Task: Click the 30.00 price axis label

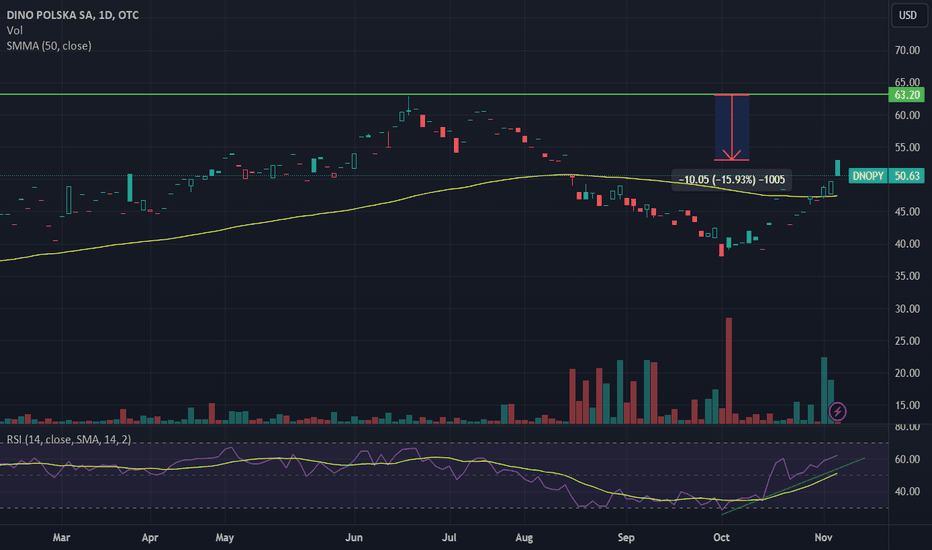Action: click(x=907, y=309)
